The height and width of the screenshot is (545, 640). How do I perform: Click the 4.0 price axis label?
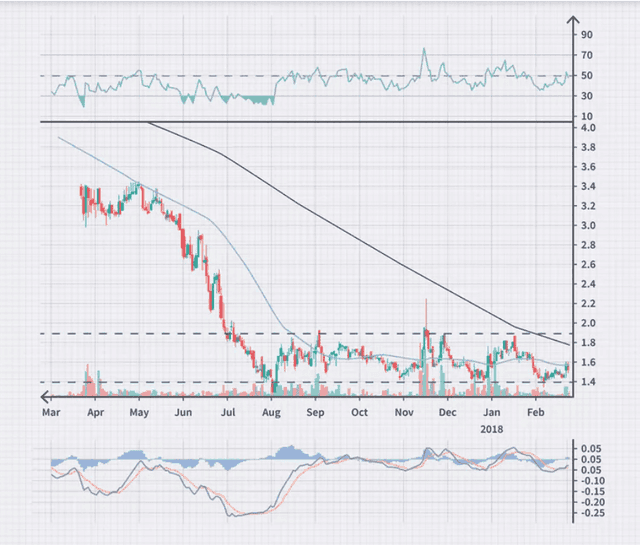coord(588,128)
